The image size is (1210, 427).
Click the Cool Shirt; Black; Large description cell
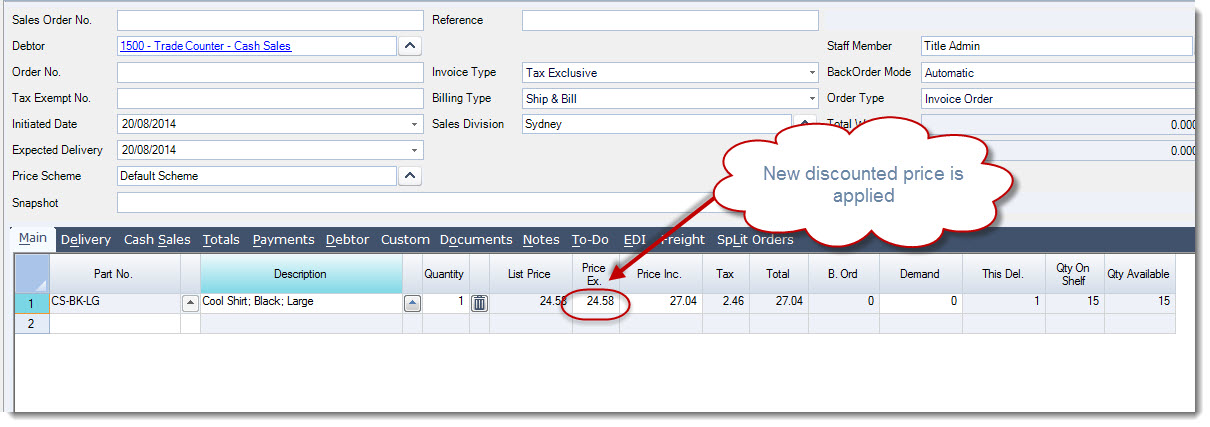click(x=301, y=303)
